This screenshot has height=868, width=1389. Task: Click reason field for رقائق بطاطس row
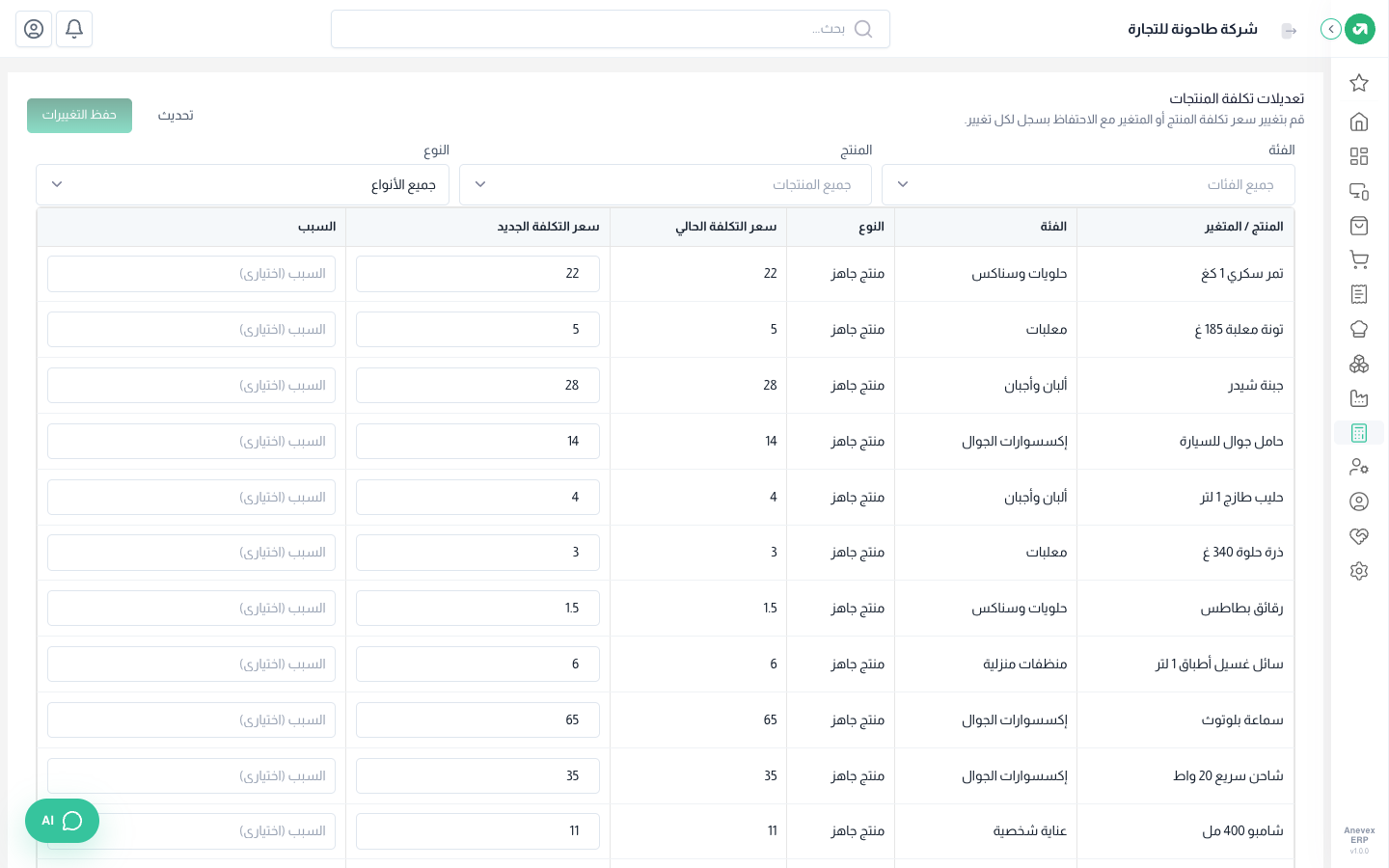click(191, 609)
